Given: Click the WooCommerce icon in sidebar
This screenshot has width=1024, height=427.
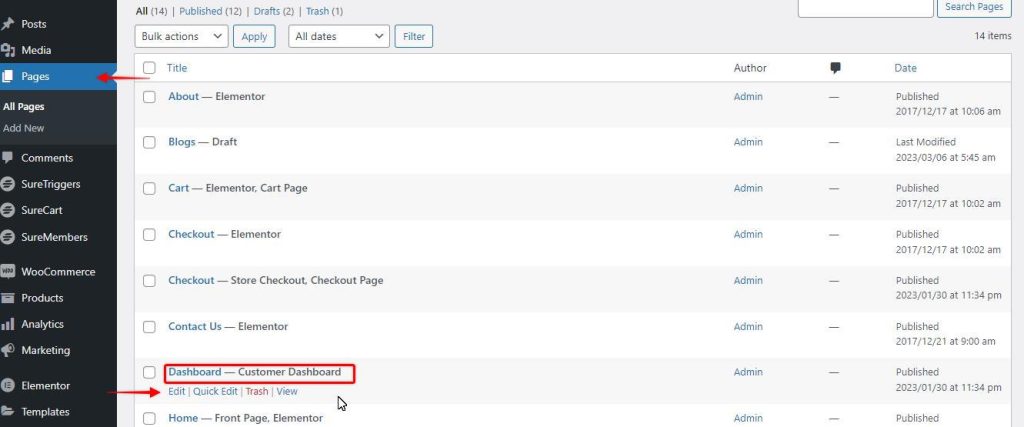Looking at the screenshot, I should (8, 272).
